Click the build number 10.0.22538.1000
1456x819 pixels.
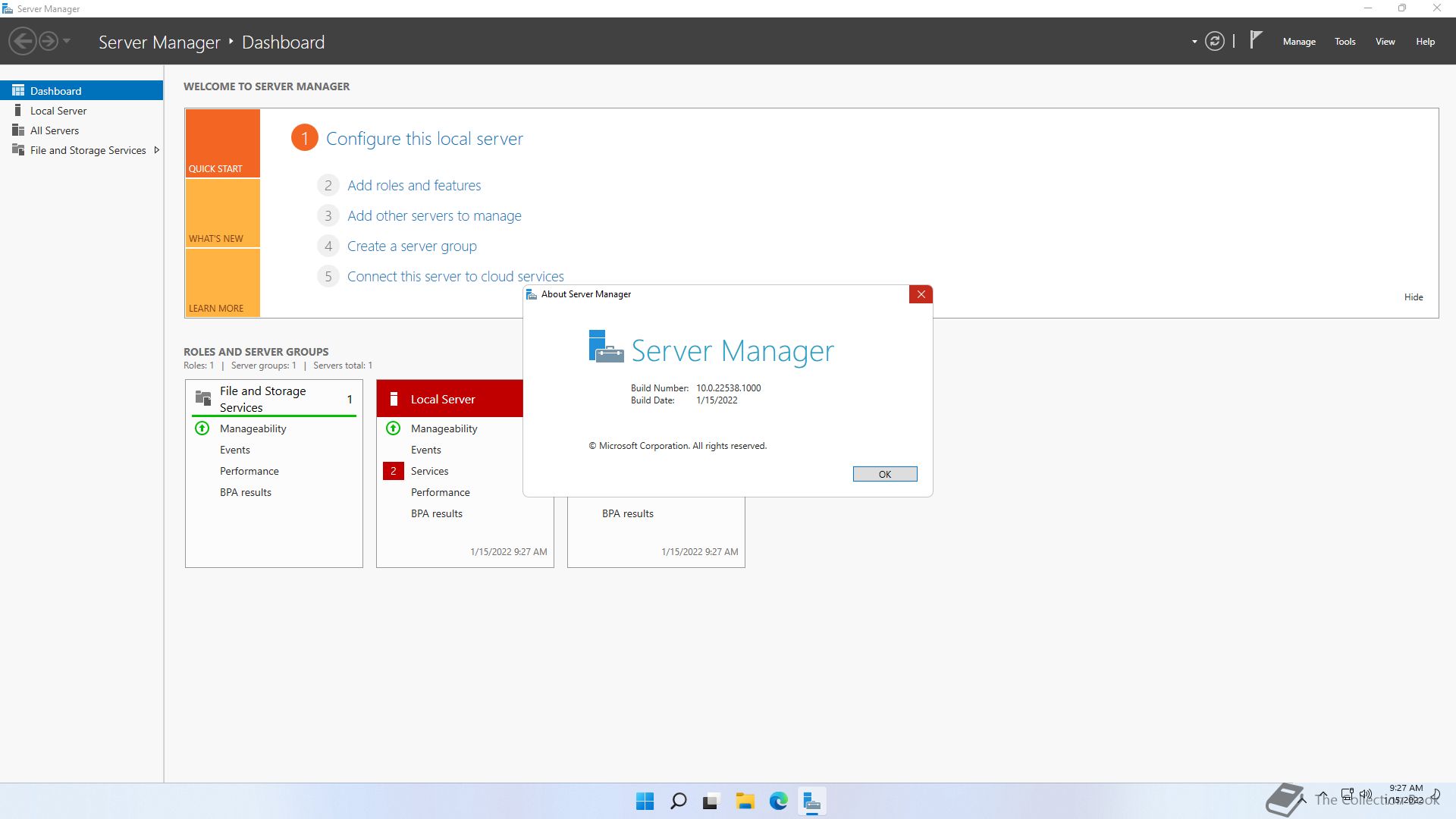(x=729, y=388)
